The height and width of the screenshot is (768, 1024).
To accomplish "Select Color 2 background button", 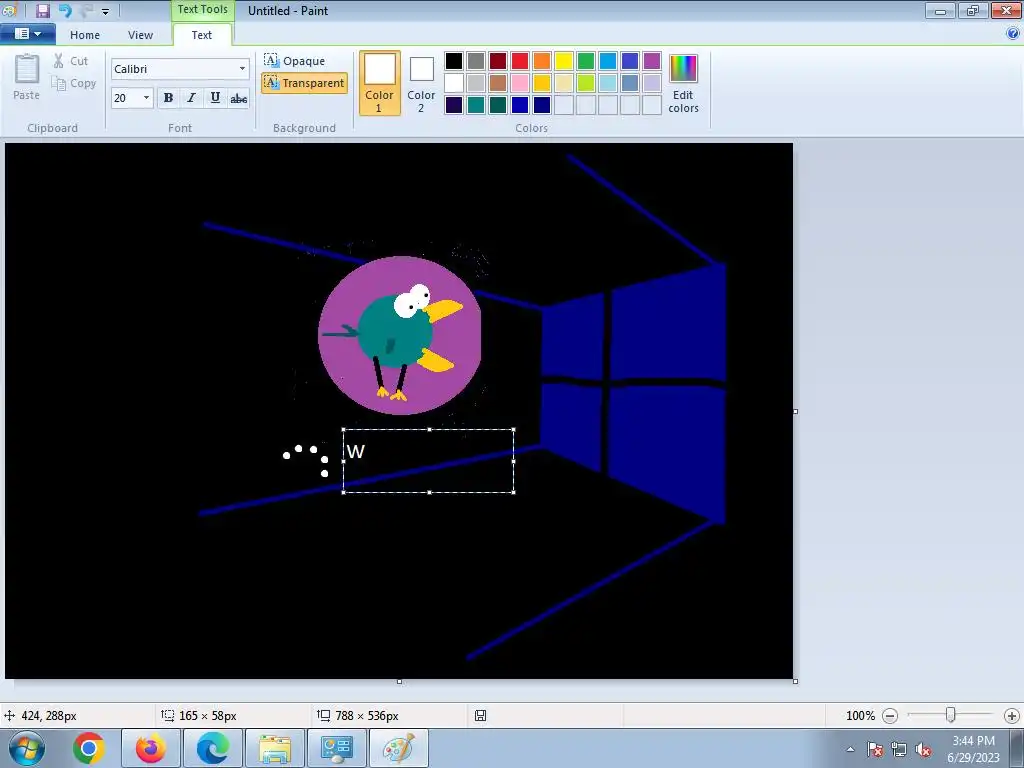I will 421,83.
